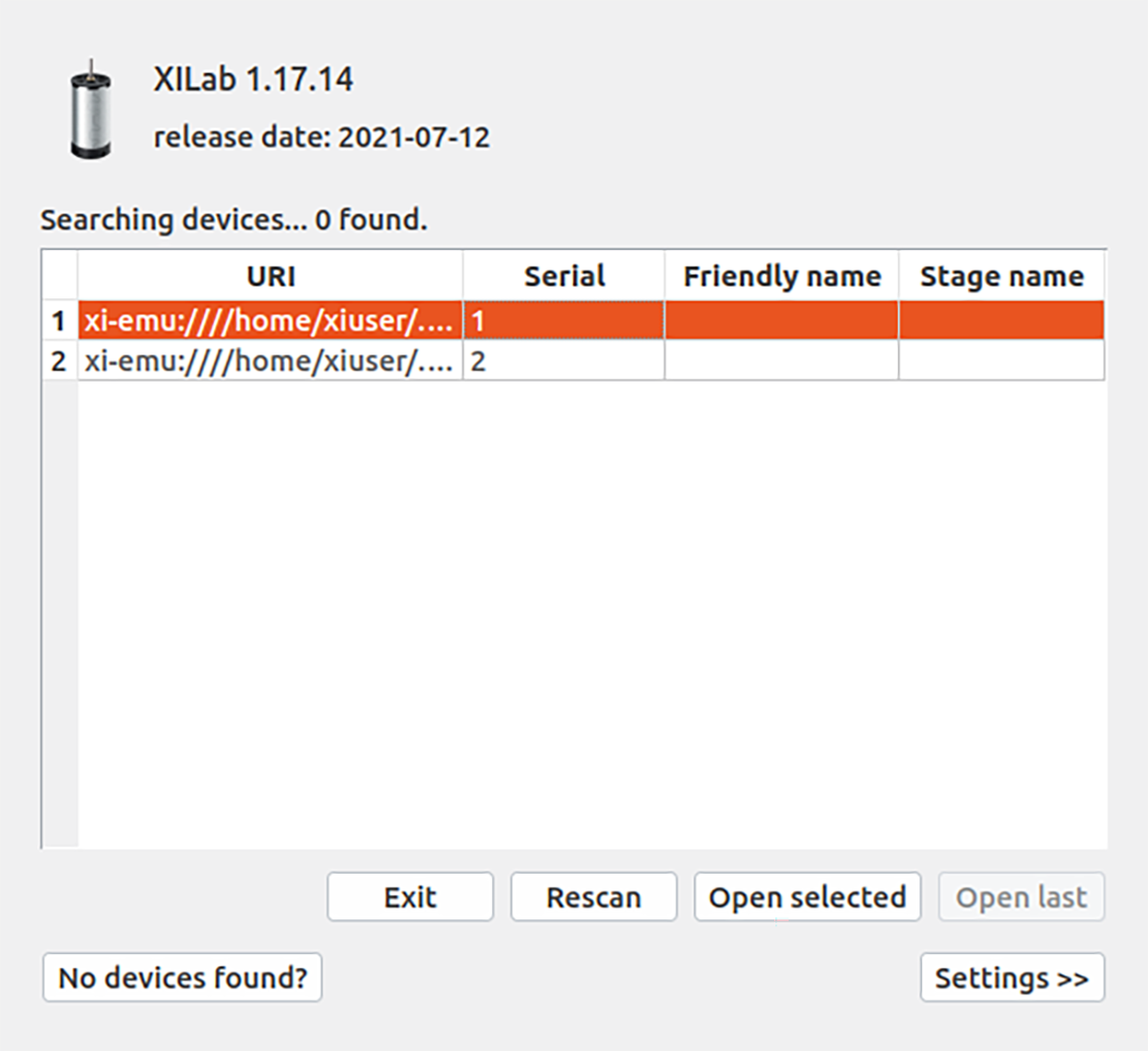This screenshot has height=1051, width=1148.
Task: Click the Stage name column header
Action: [x=1002, y=276]
